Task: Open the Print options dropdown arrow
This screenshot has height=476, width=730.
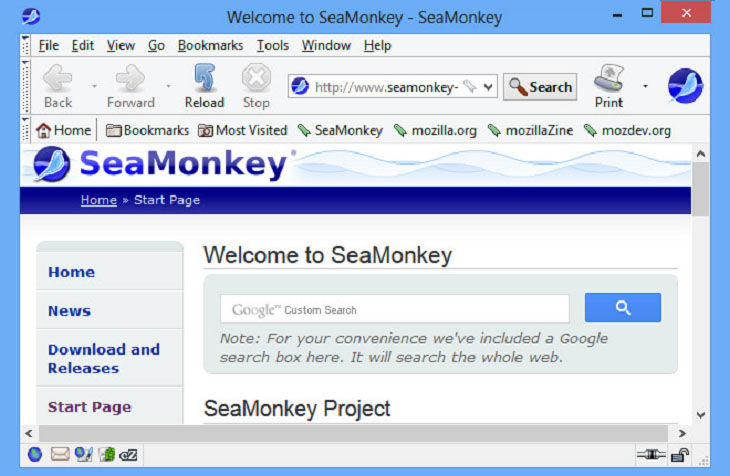Action: click(645, 86)
